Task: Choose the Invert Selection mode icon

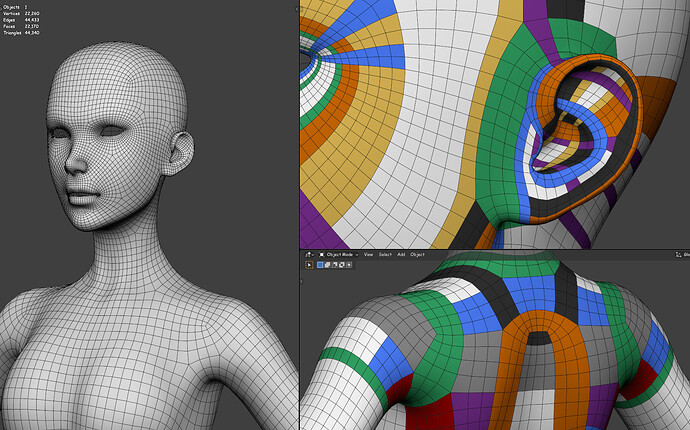Action: (341, 265)
